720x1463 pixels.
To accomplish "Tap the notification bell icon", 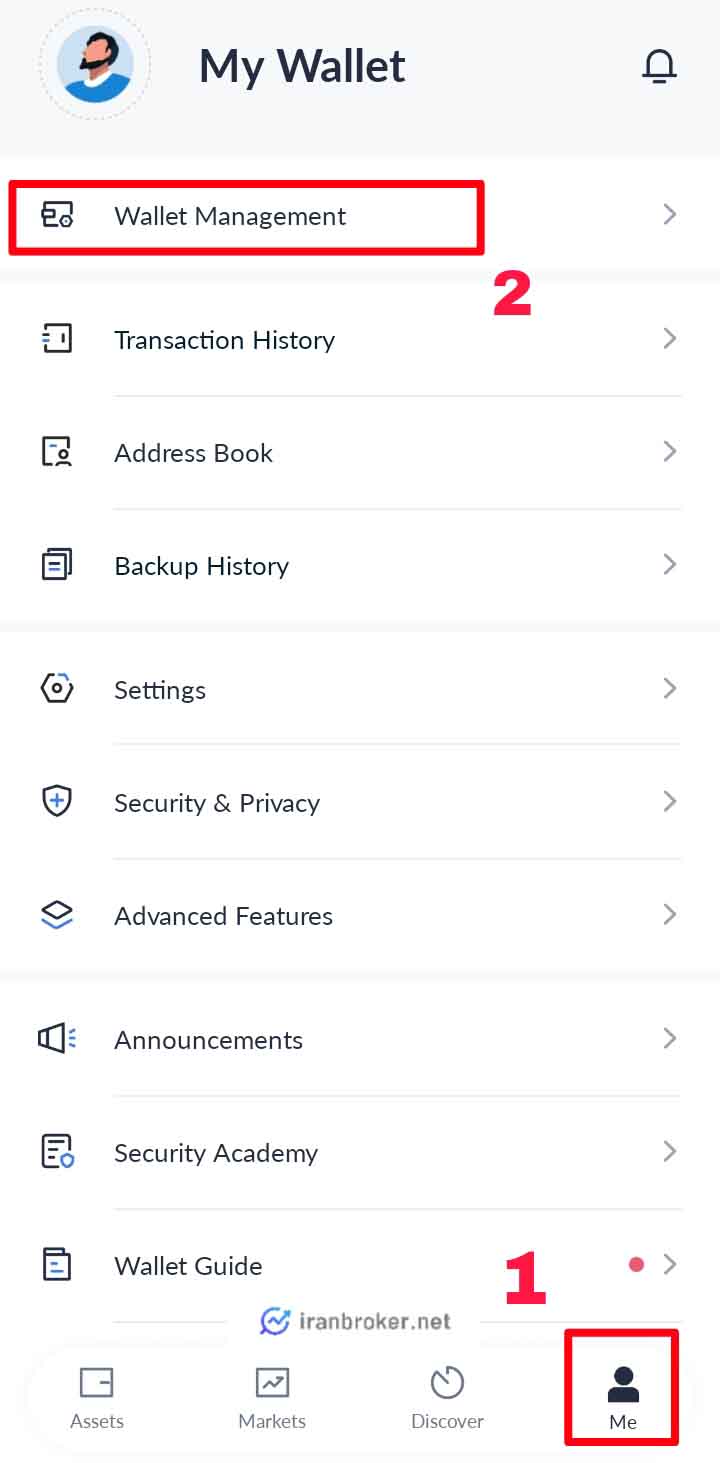I will tap(659, 66).
